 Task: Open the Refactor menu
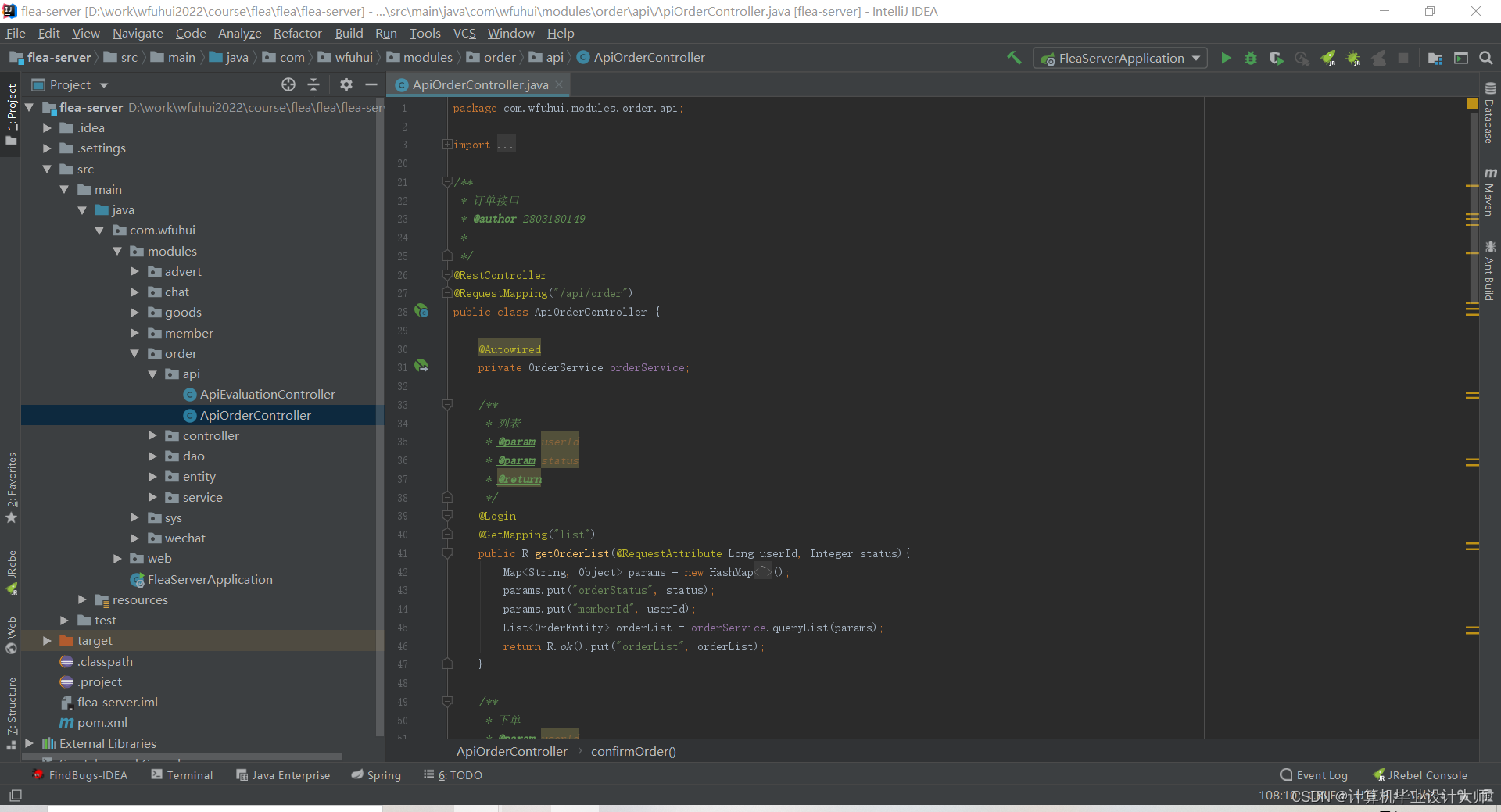tap(297, 33)
